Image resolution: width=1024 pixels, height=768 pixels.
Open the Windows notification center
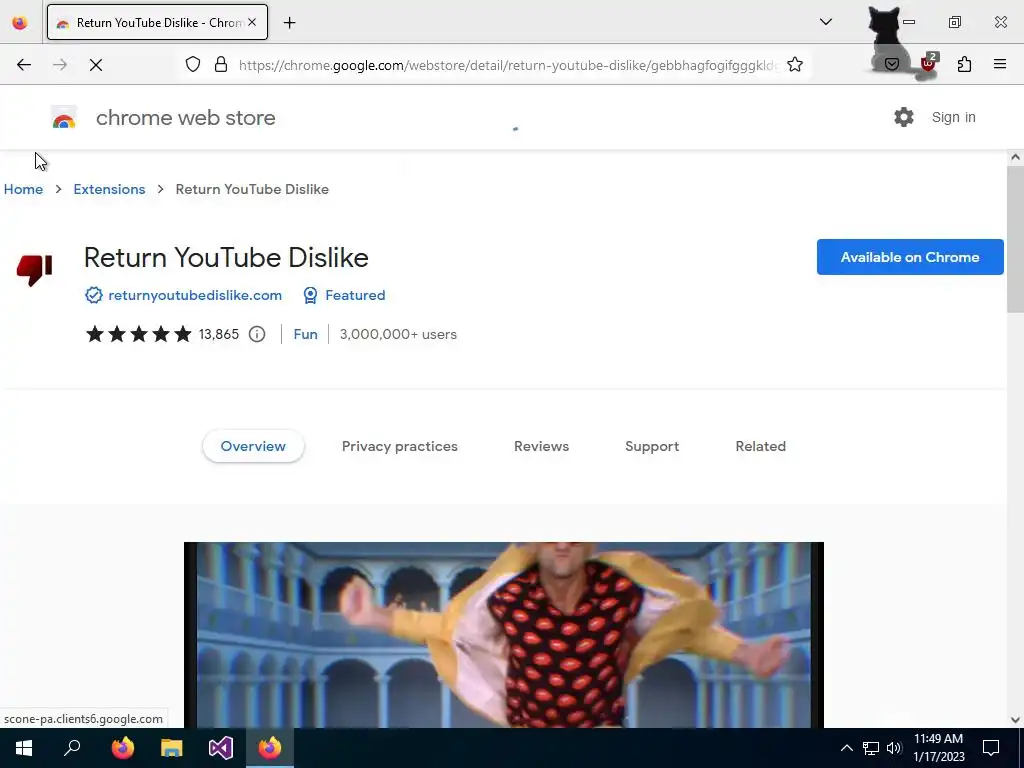(x=991, y=748)
